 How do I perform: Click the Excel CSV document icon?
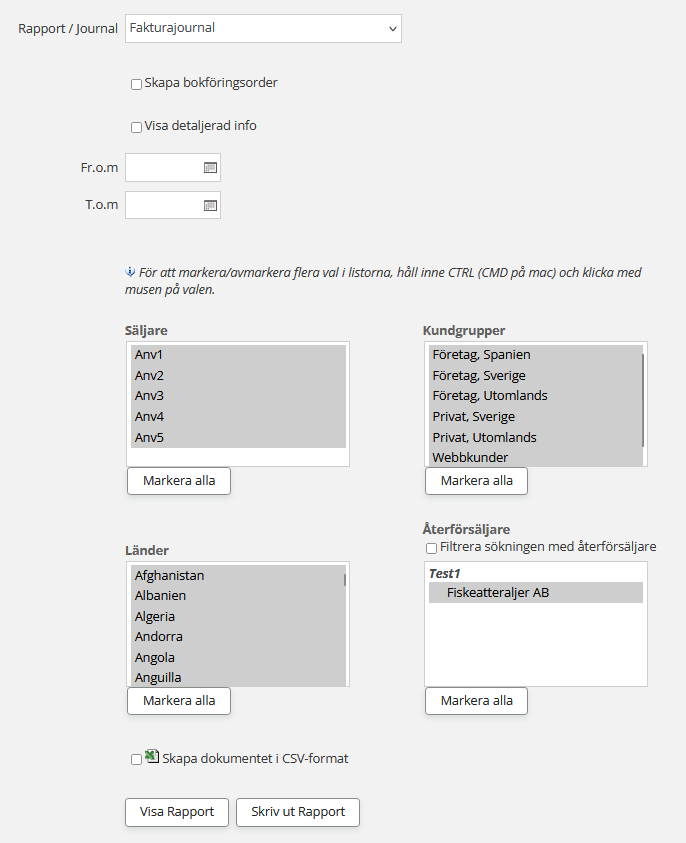[x=152, y=758]
